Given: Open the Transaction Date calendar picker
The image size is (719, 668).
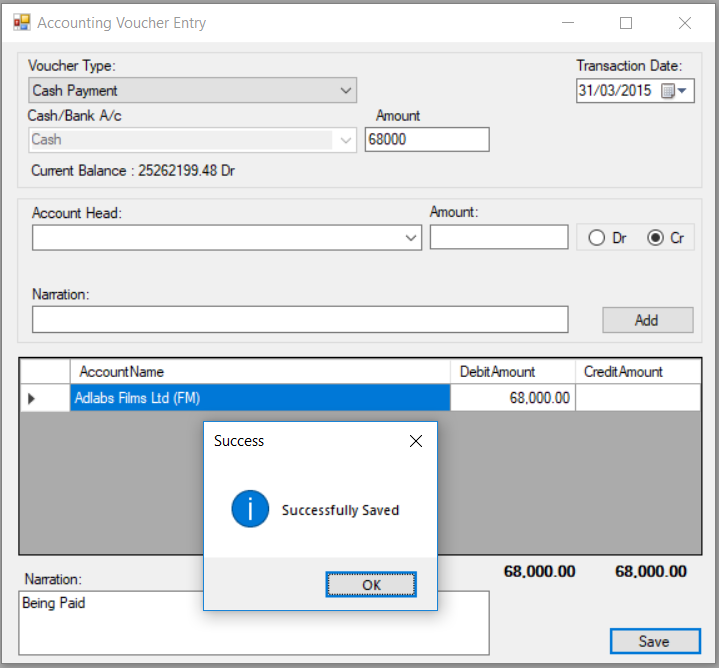Looking at the screenshot, I should (x=674, y=91).
